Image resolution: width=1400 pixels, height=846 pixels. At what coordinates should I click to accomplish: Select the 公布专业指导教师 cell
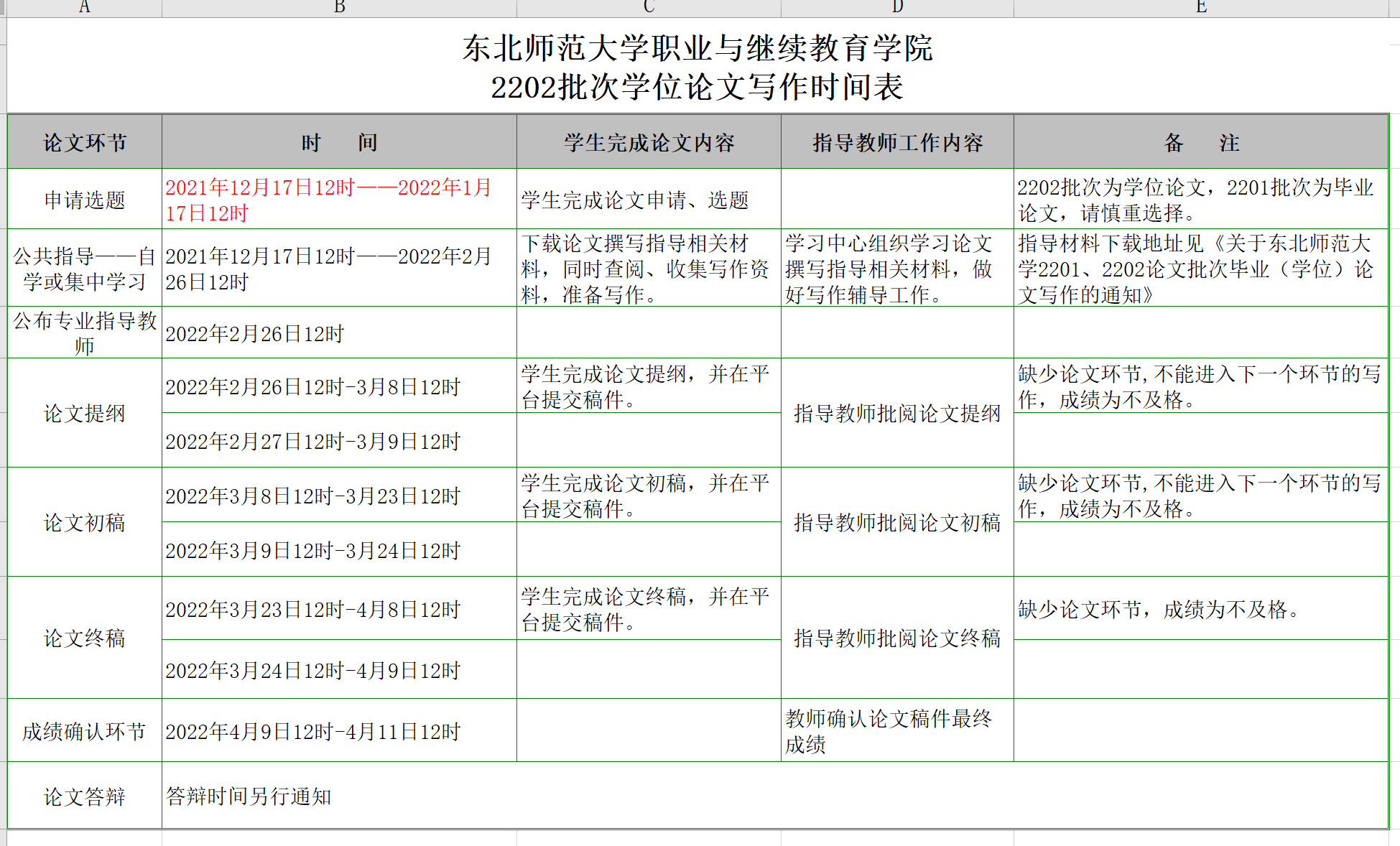click(x=85, y=333)
